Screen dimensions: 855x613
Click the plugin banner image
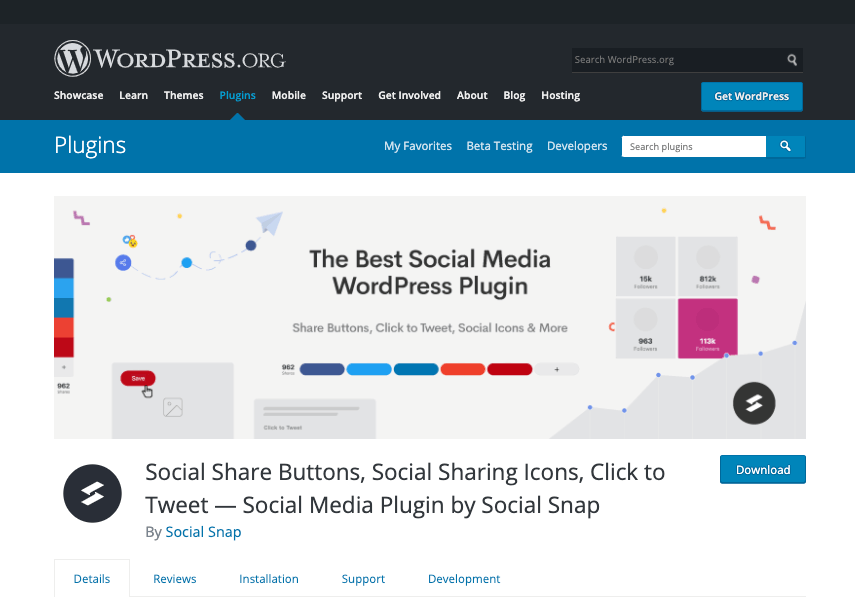tap(430, 317)
